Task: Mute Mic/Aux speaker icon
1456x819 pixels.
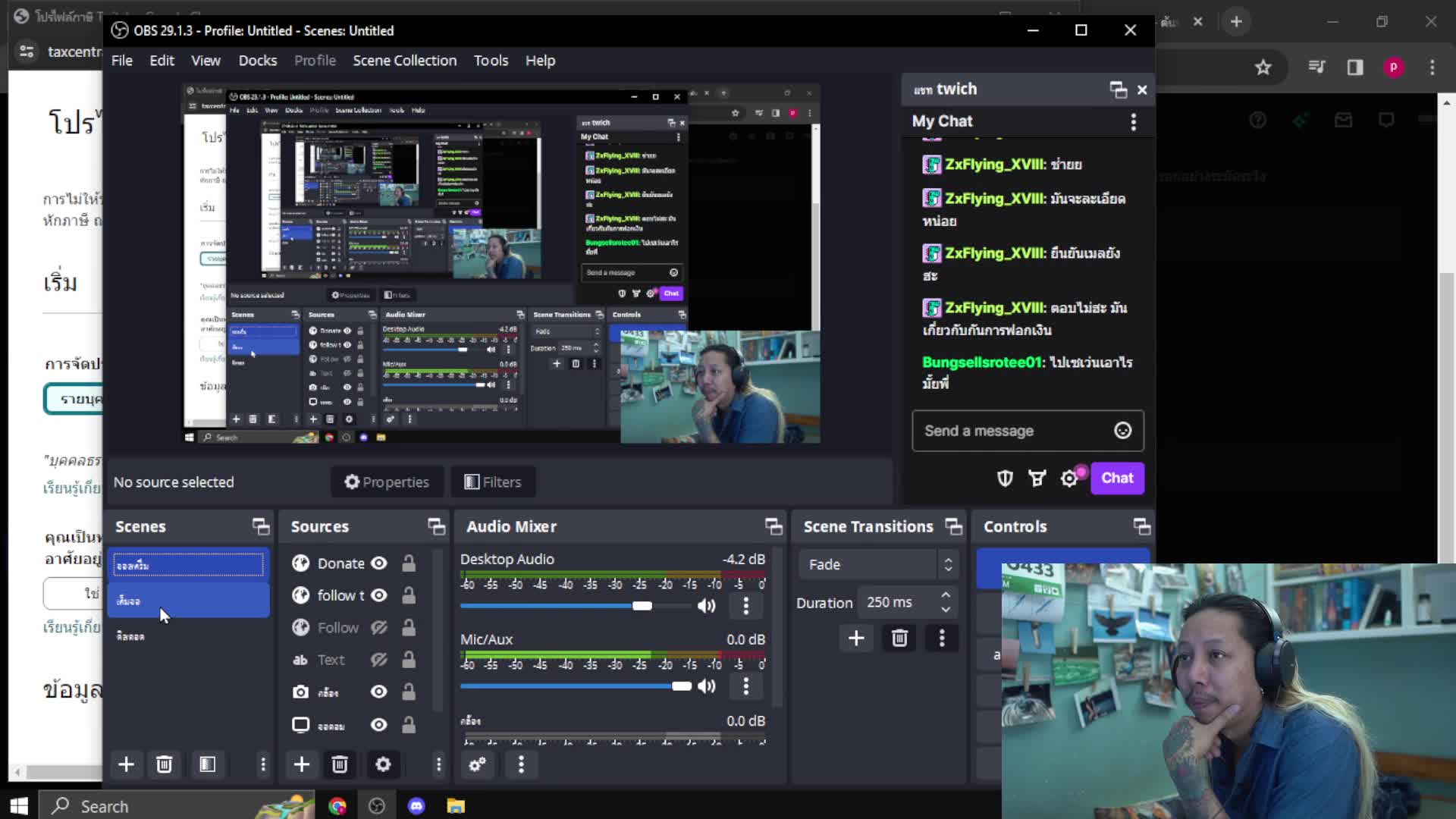Action: pyautogui.click(x=706, y=686)
